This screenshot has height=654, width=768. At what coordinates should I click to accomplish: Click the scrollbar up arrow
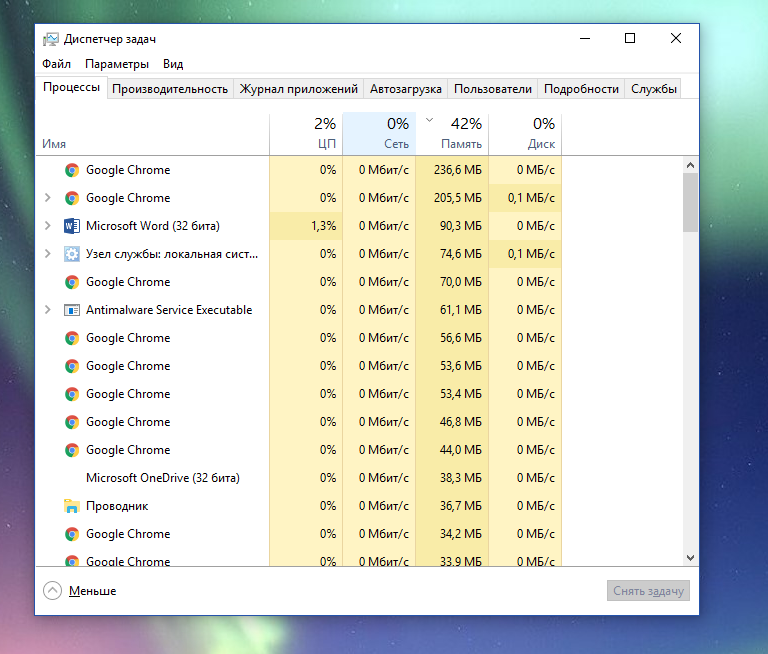click(x=691, y=165)
